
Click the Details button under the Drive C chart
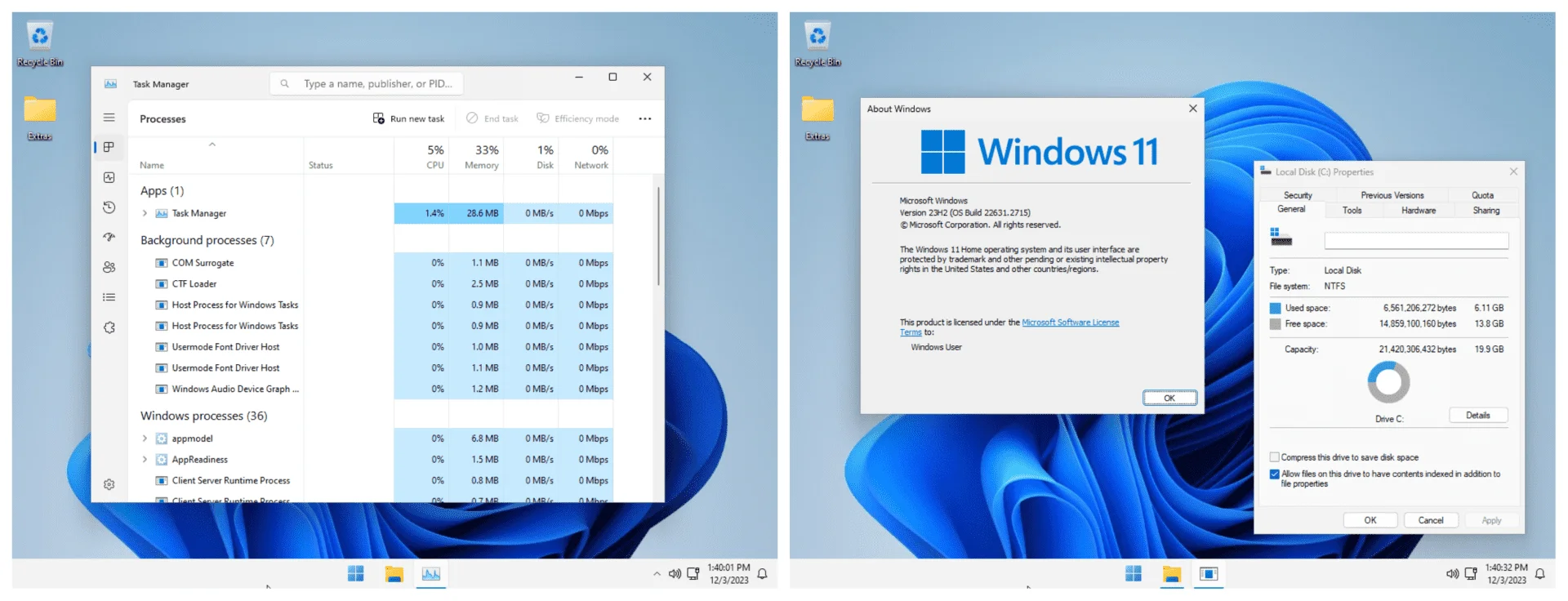(x=1478, y=416)
